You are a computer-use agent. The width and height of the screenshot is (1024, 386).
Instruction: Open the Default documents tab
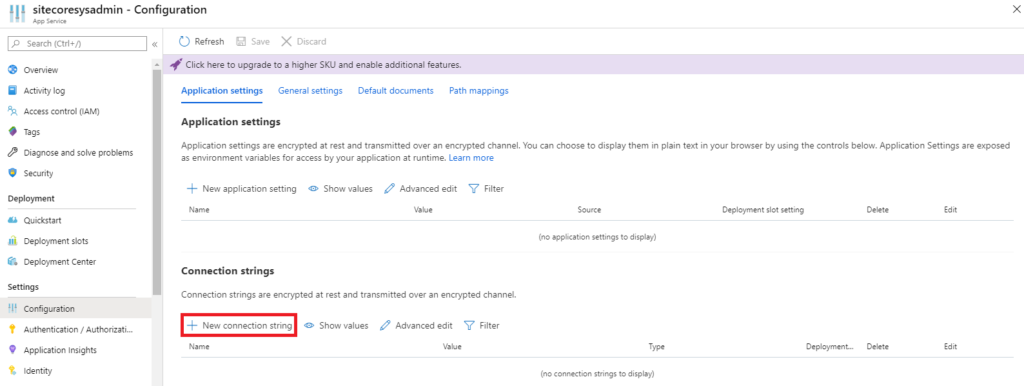point(396,91)
